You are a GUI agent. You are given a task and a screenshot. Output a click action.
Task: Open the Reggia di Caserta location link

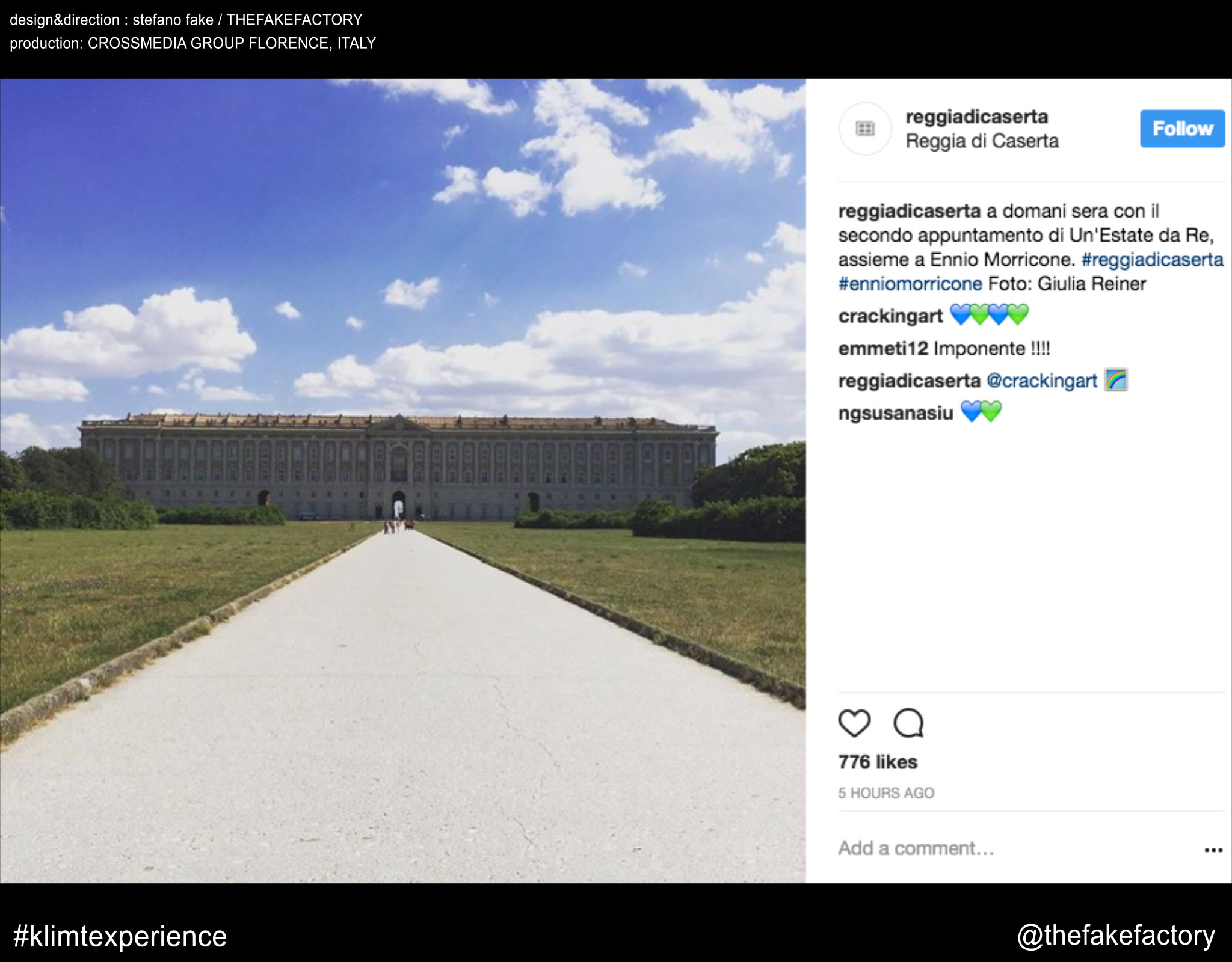[x=982, y=141]
